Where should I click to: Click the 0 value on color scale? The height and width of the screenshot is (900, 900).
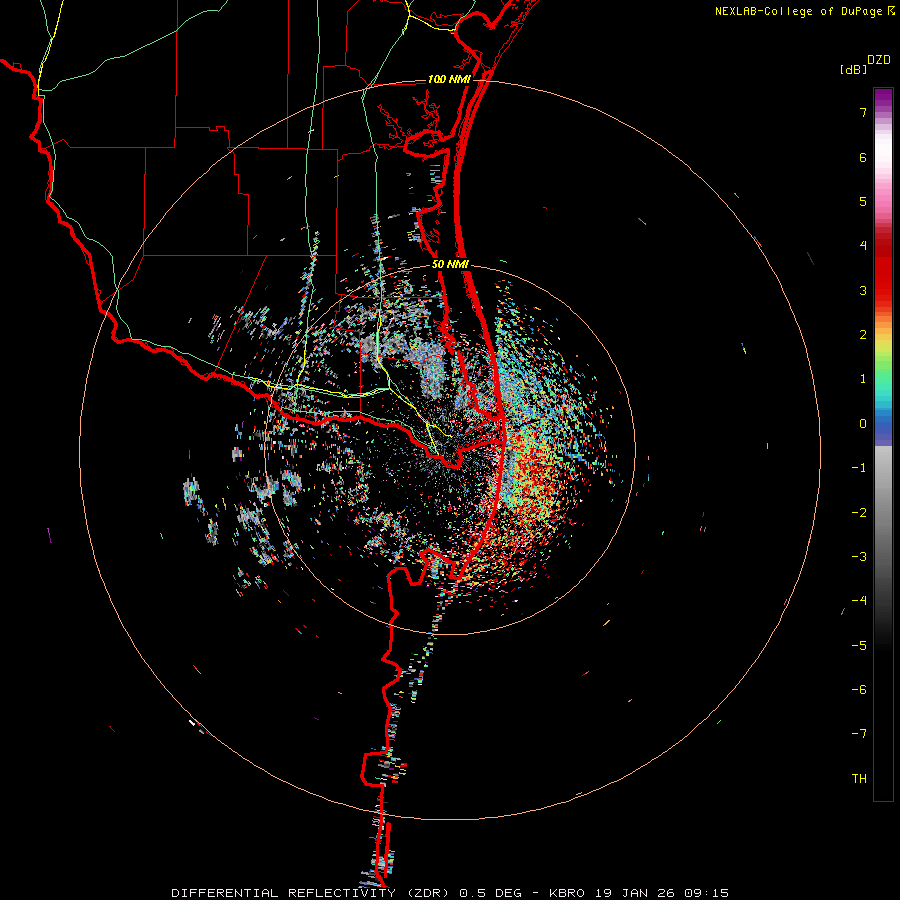tap(863, 424)
